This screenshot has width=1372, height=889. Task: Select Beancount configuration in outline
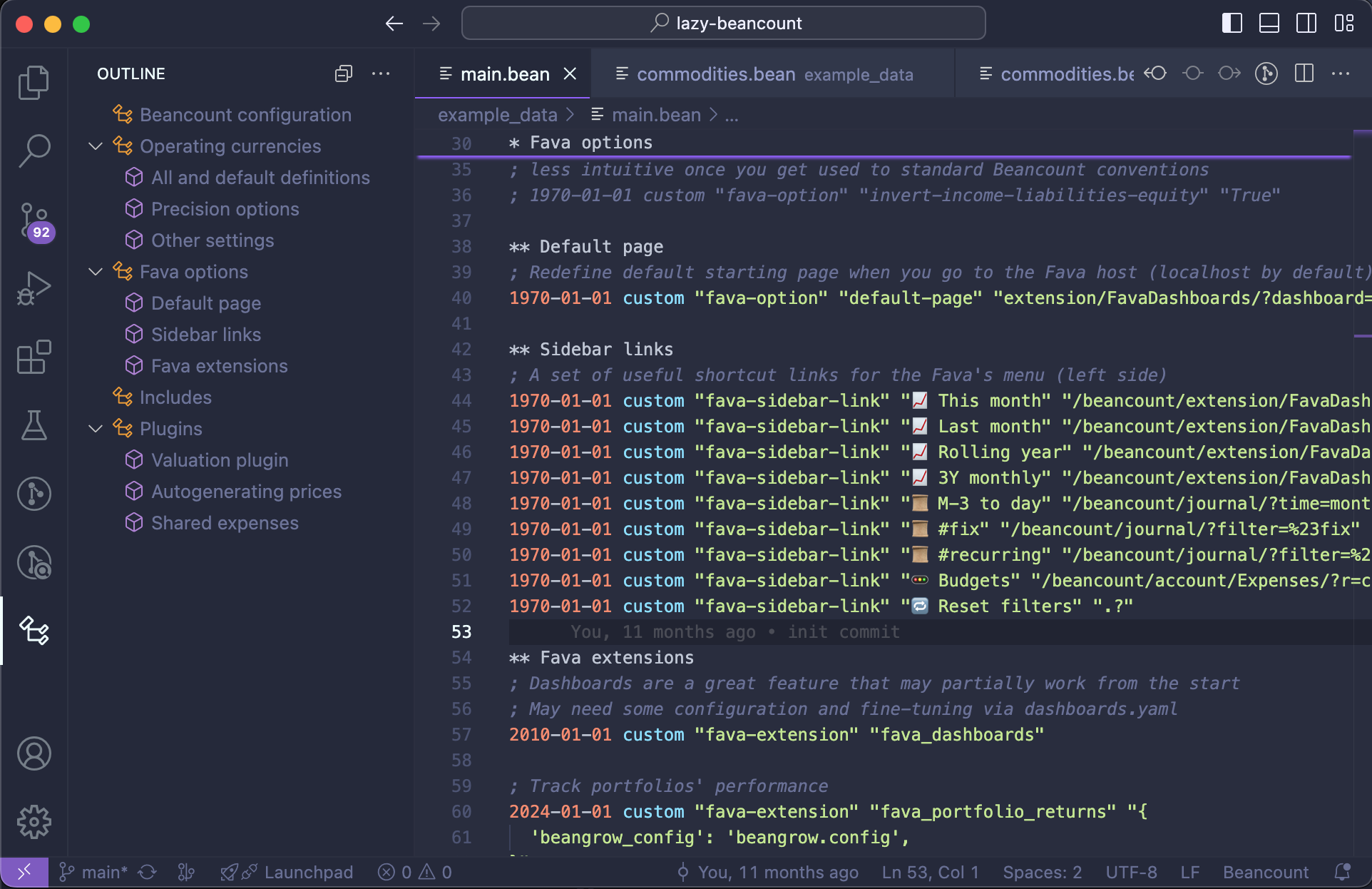pyautogui.click(x=245, y=115)
